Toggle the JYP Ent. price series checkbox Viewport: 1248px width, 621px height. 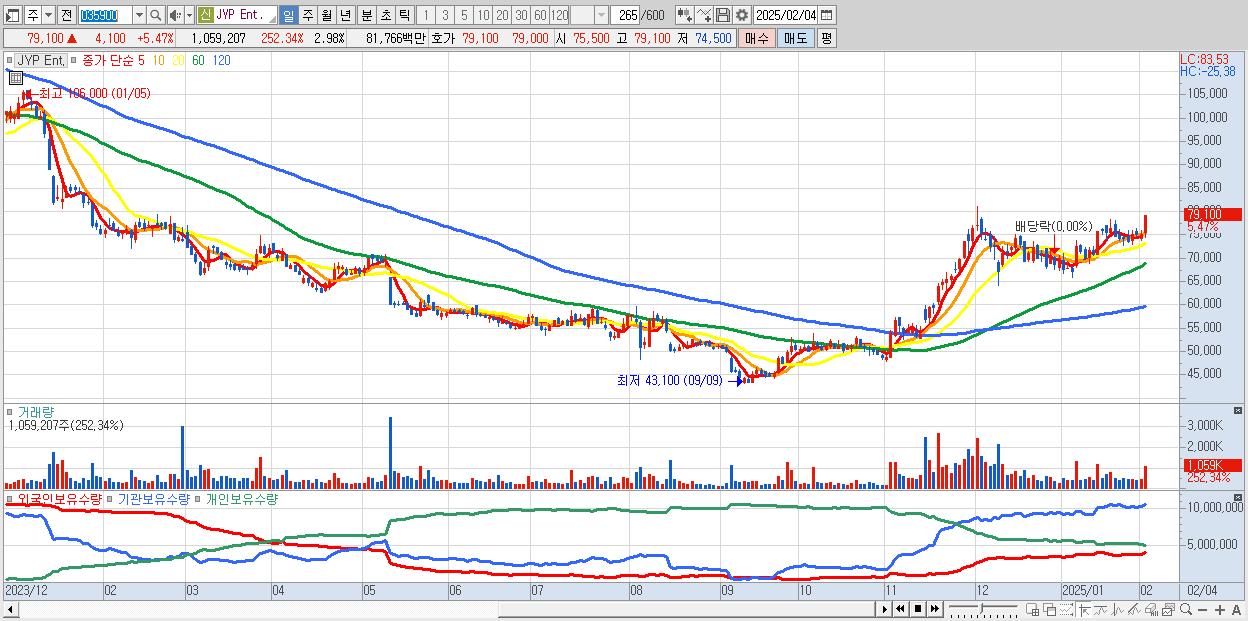[x=11, y=61]
